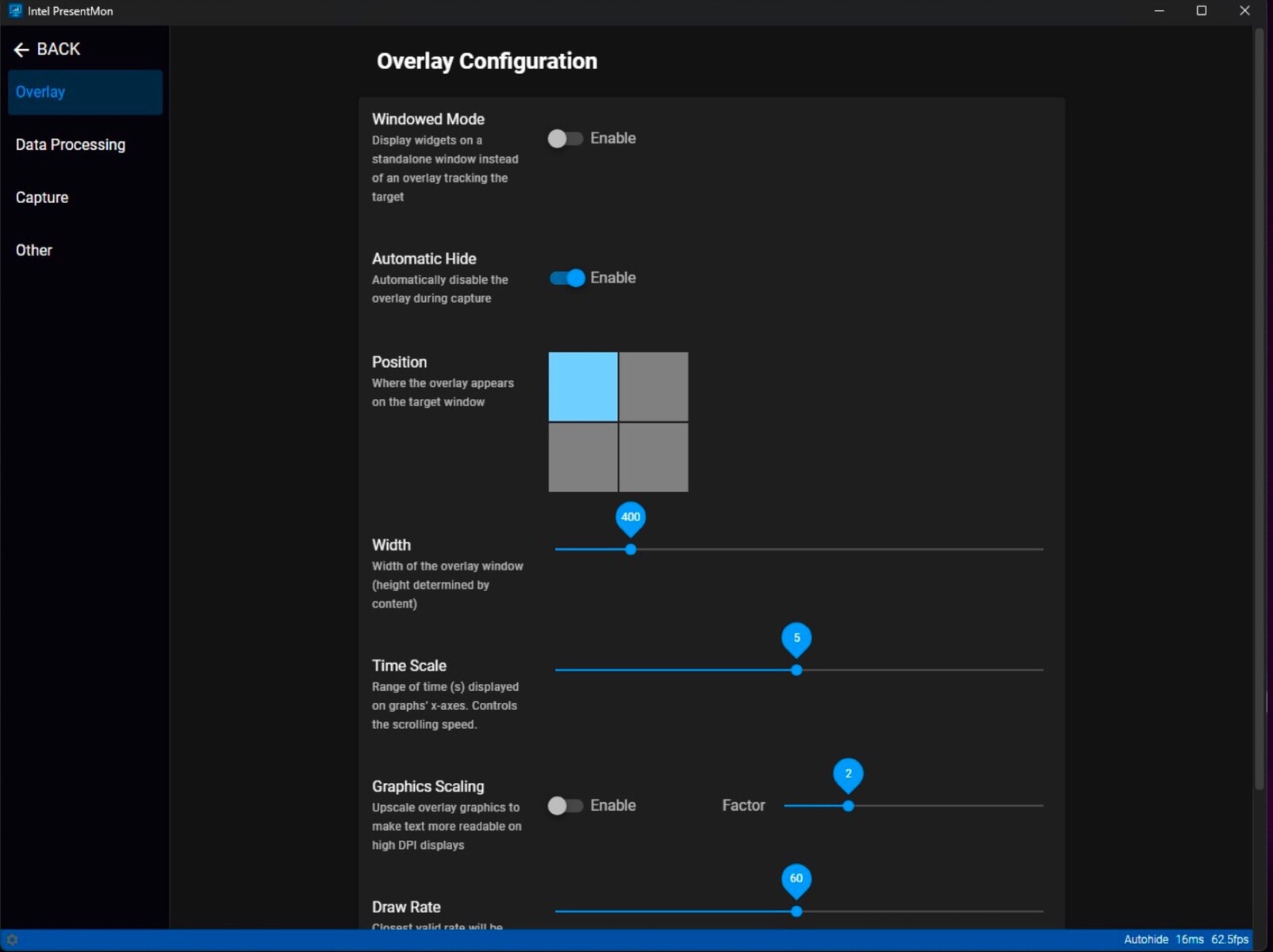Go to the Other settings section
This screenshot has width=1273, height=952.
point(85,251)
